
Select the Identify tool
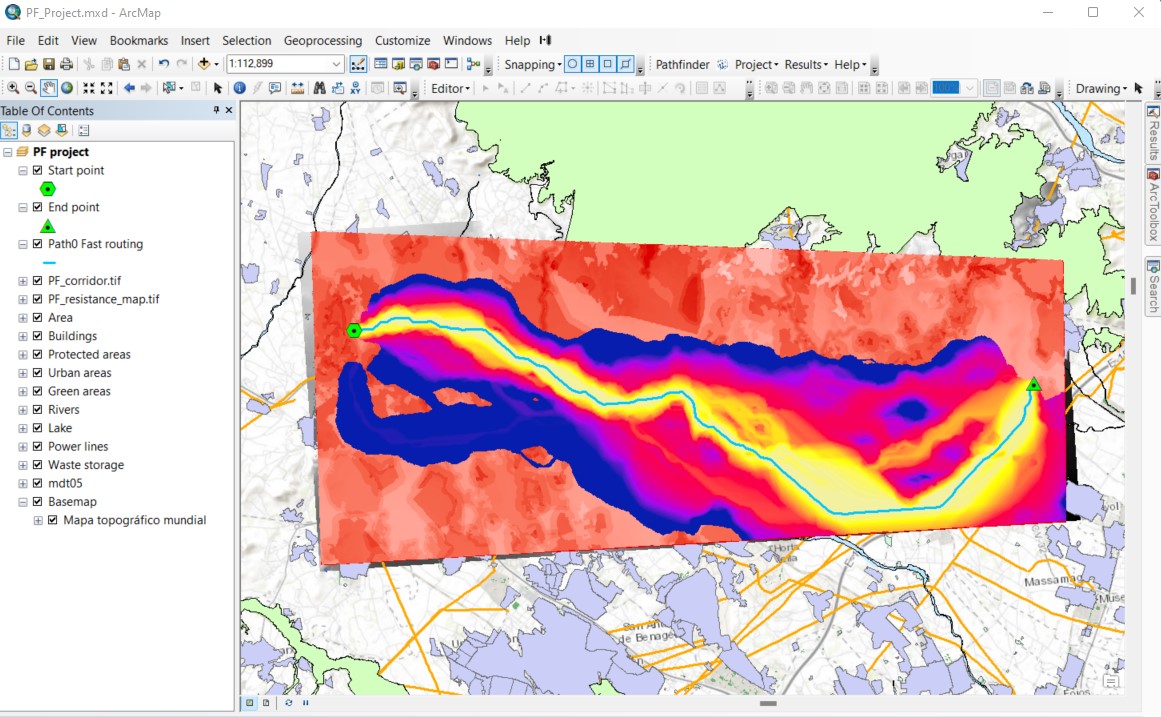(x=239, y=87)
